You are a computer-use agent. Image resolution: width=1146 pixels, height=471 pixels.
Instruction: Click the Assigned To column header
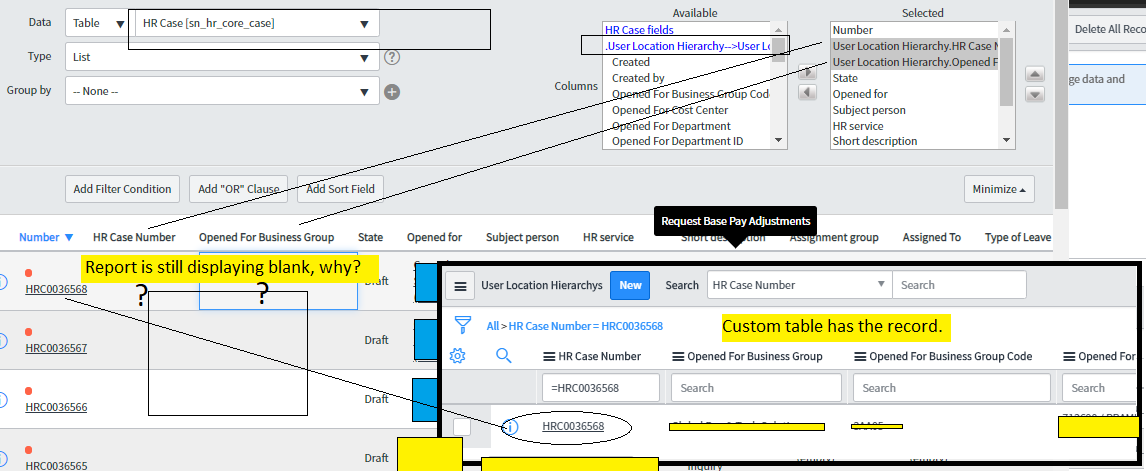pyautogui.click(x=932, y=237)
